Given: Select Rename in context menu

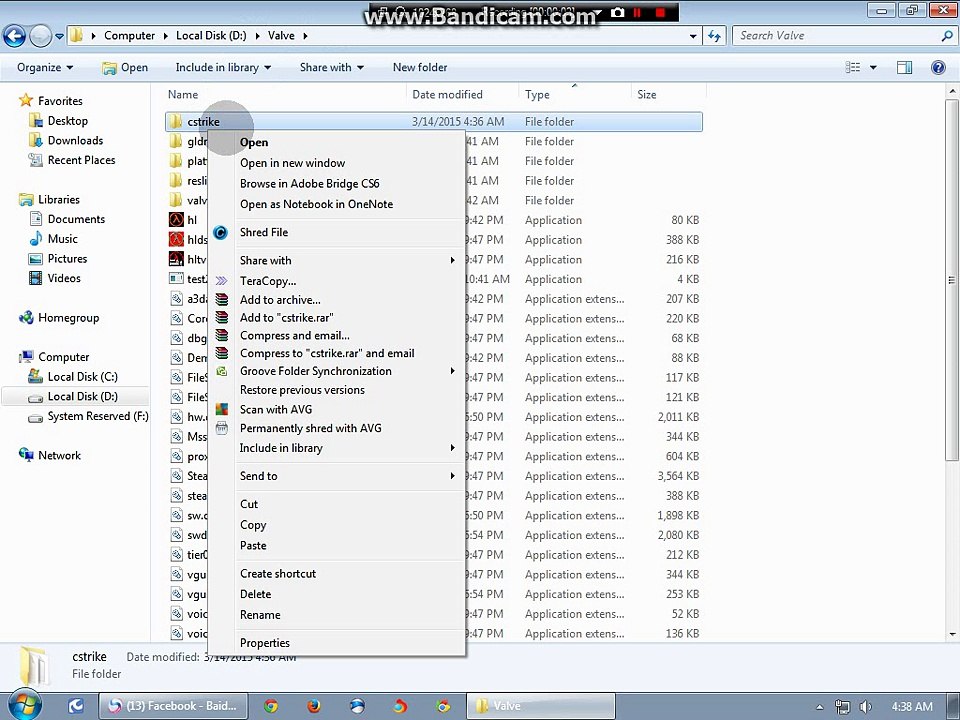Looking at the screenshot, I should click(260, 615).
